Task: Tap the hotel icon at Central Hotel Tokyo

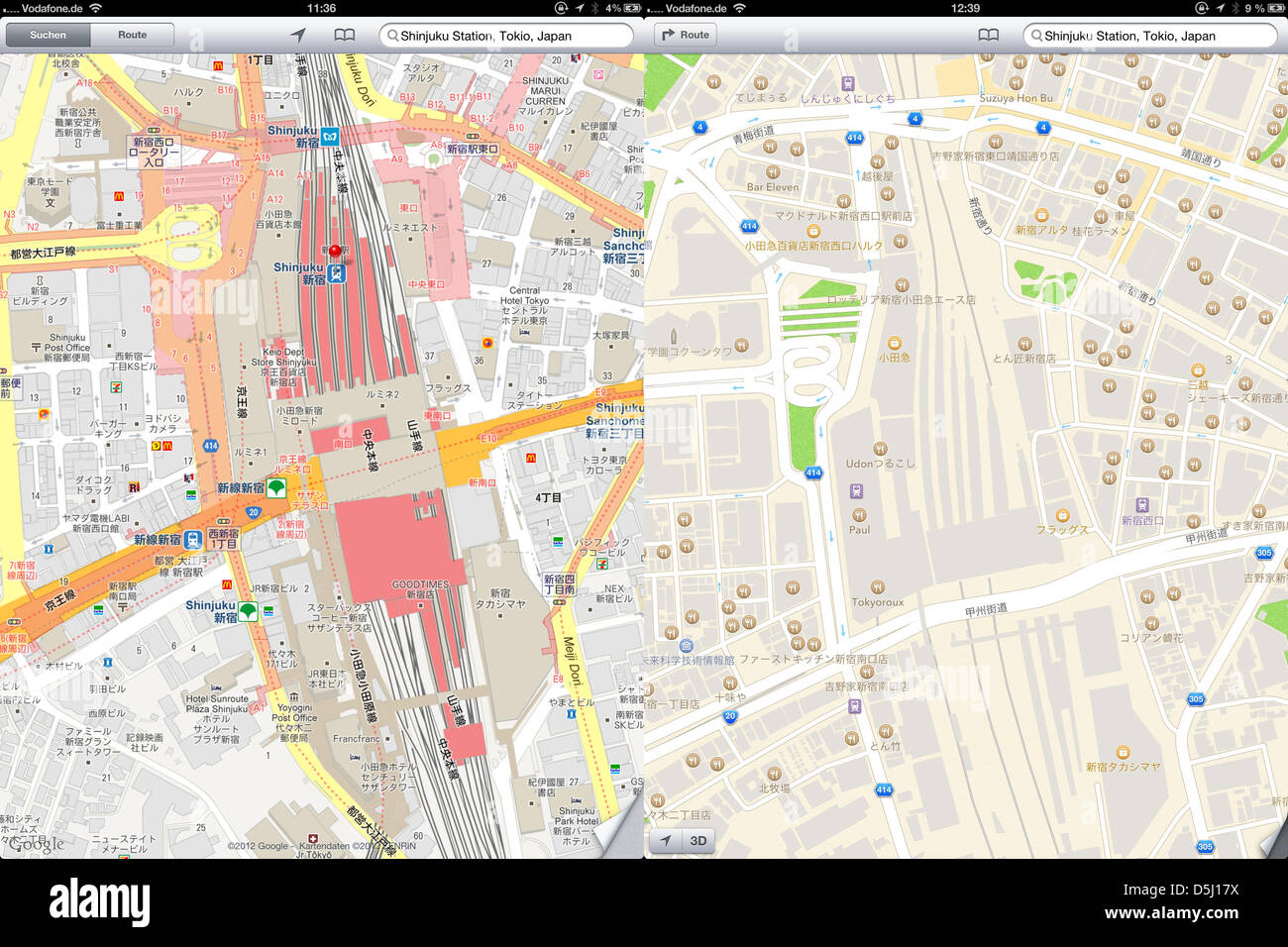Action: coord(523,332)
